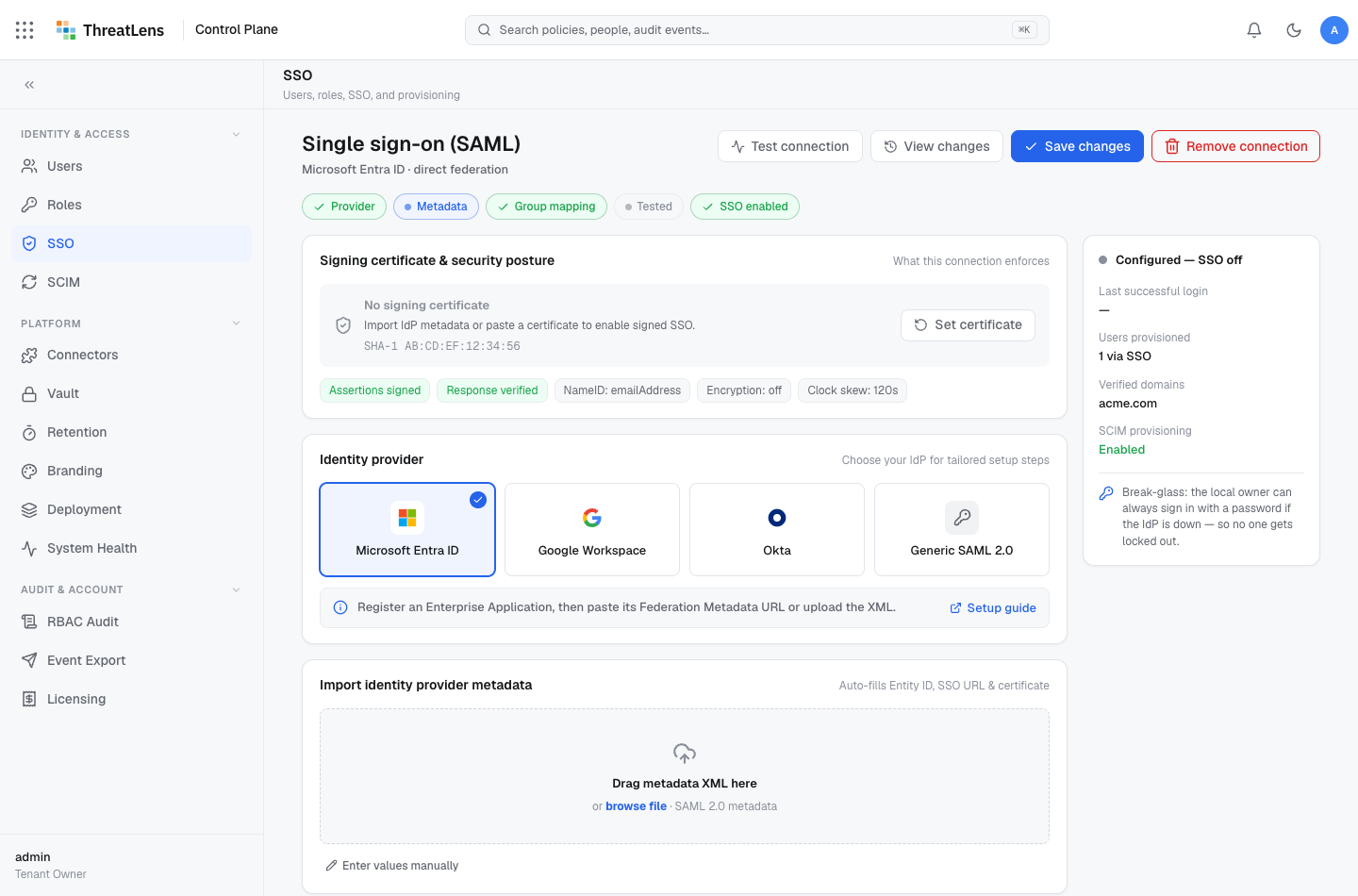Click the Group mapping step chip
Image resolution: width=1358 pixels, height=896 pixels.
point(546,207)
